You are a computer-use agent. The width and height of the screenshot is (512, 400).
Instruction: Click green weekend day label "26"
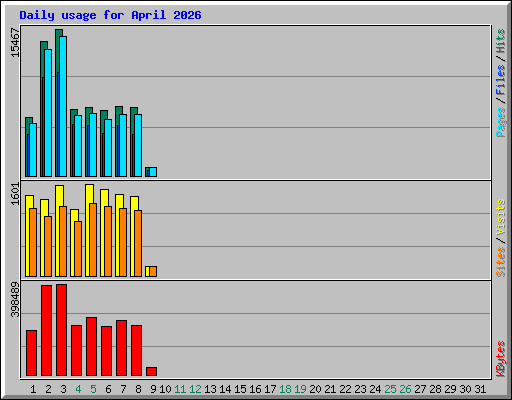(405, 389)
